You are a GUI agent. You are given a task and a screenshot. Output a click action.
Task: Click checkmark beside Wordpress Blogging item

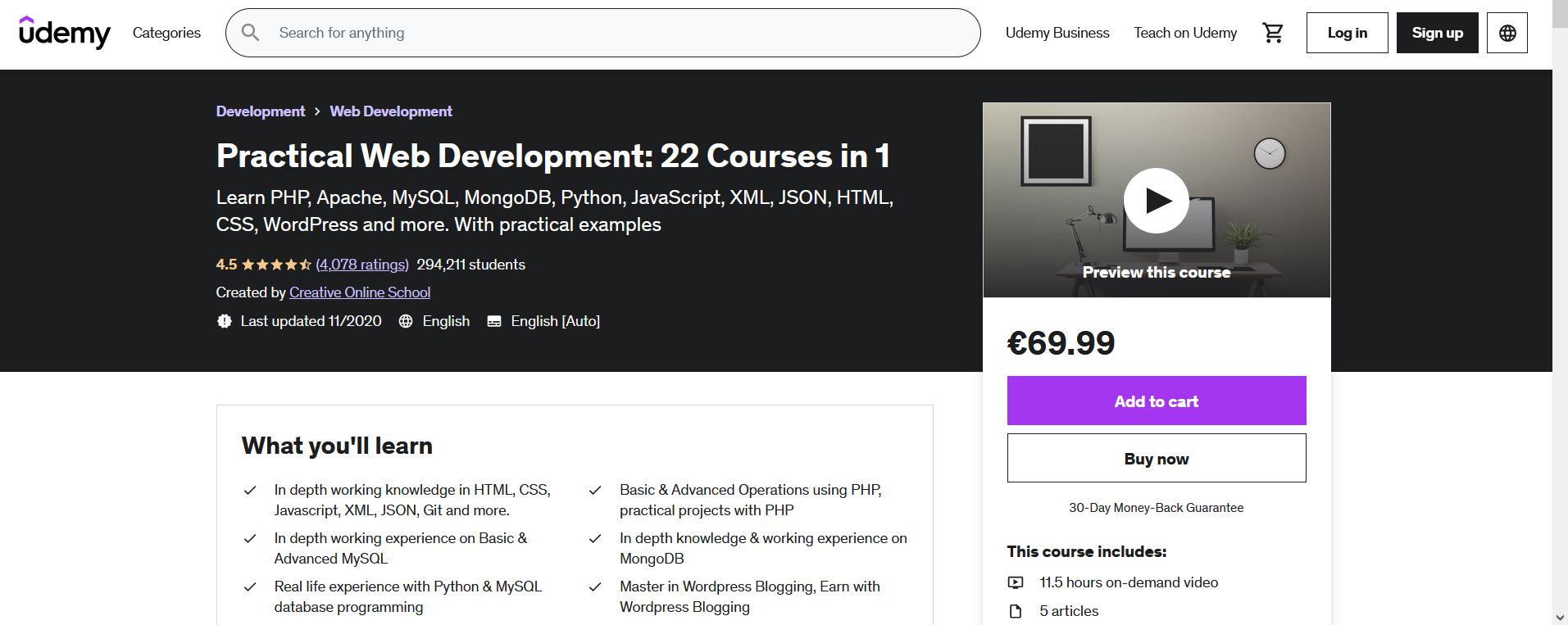point(595,587)
